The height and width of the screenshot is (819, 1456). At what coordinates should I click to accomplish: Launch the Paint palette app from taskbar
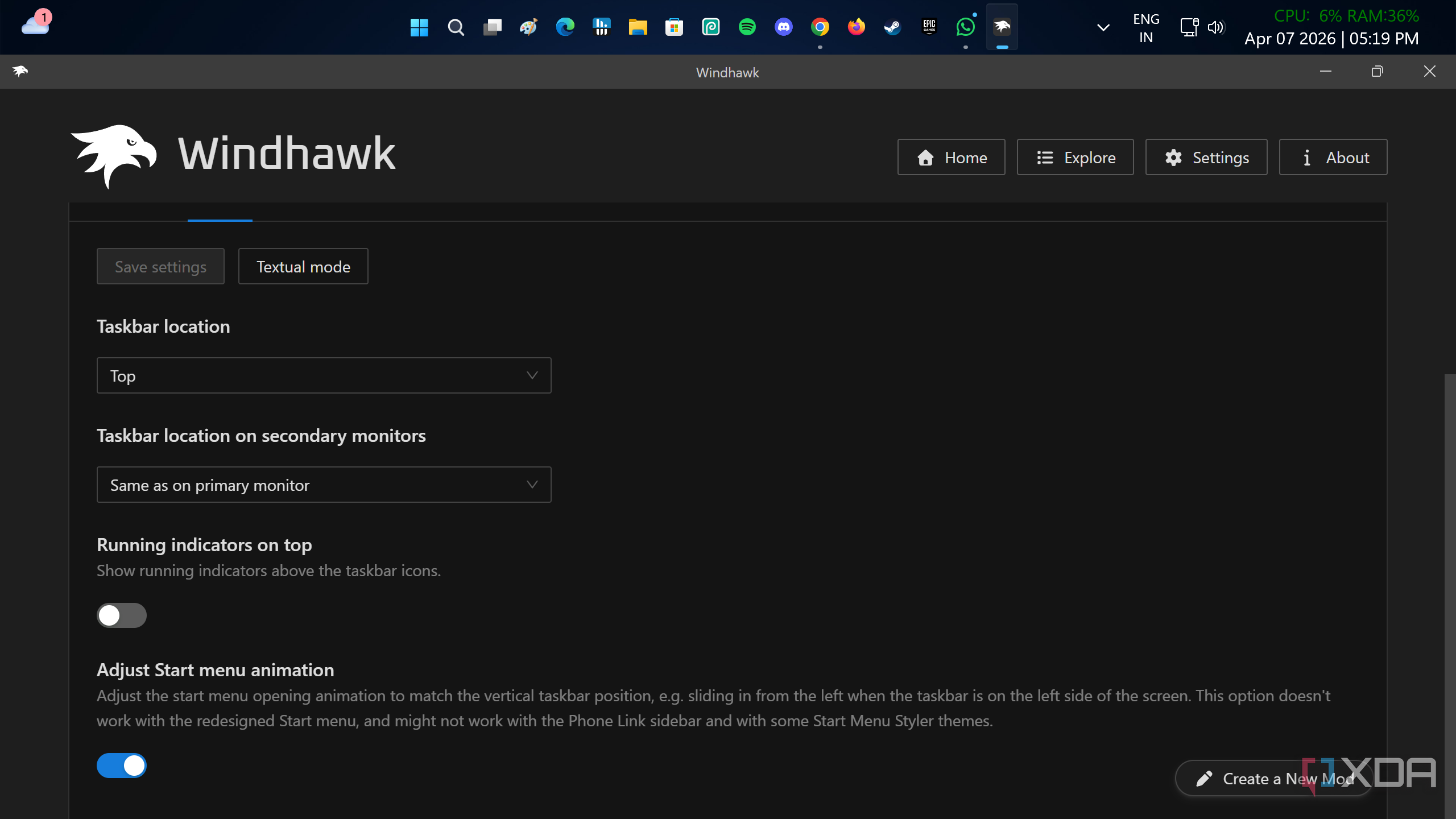tap(528, 27)
